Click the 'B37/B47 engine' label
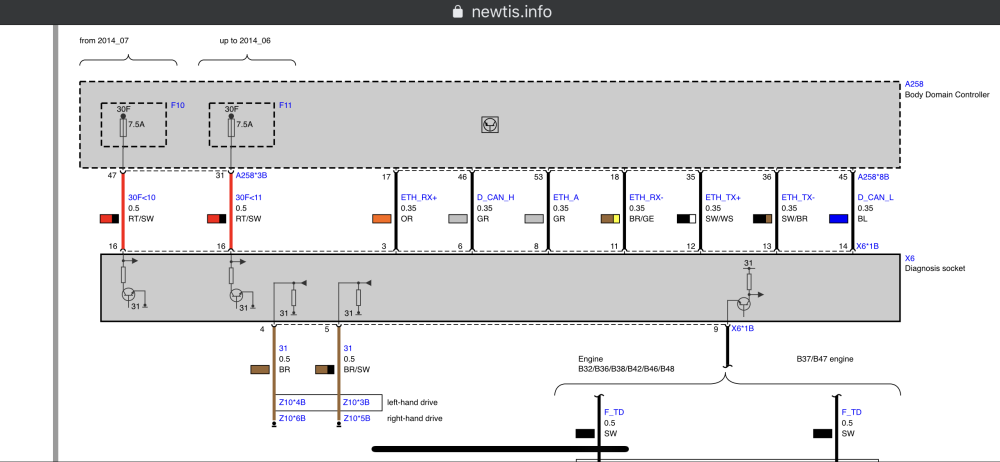 [x=825, y=359]
